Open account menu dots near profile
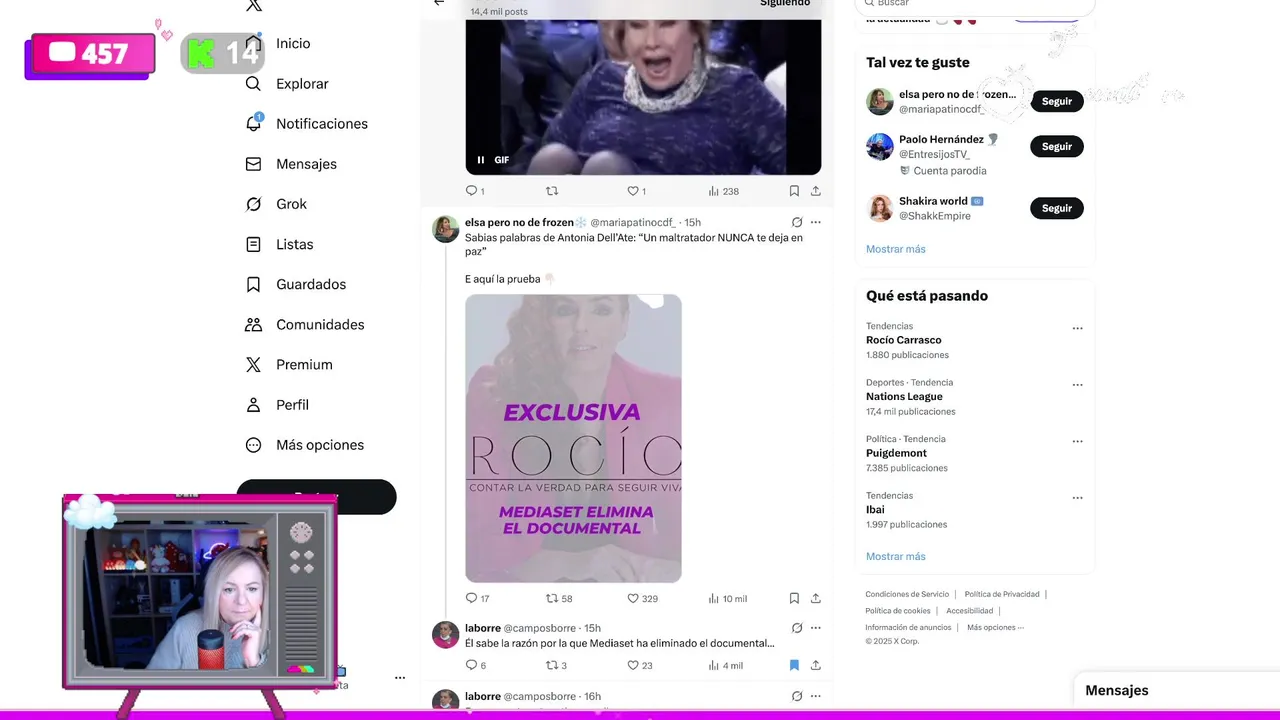Image resolution: width=1280 pixels, height=720 pixels. [400, 678]
